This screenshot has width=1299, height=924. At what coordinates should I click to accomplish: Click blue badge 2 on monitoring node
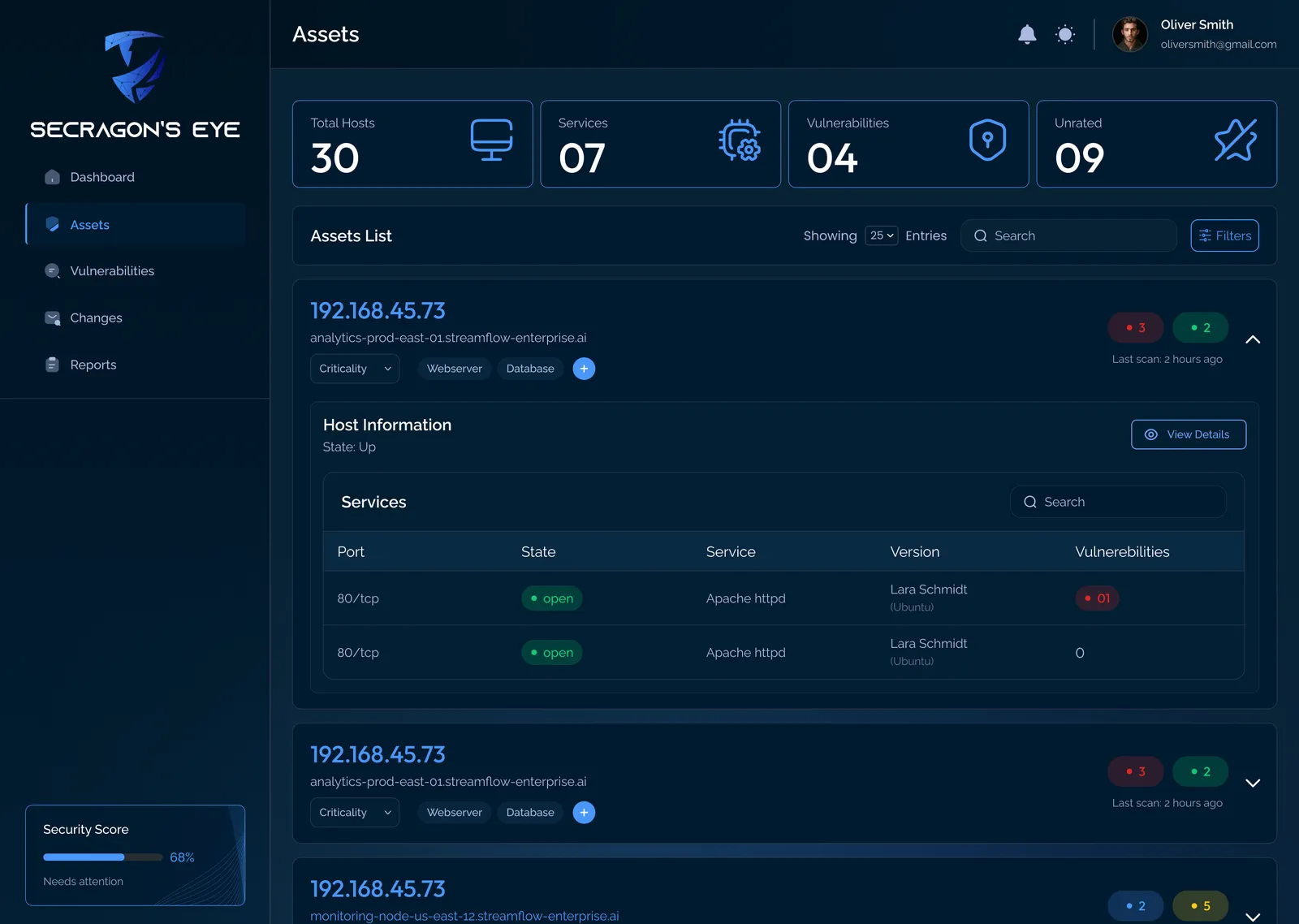coord(1135,906)
